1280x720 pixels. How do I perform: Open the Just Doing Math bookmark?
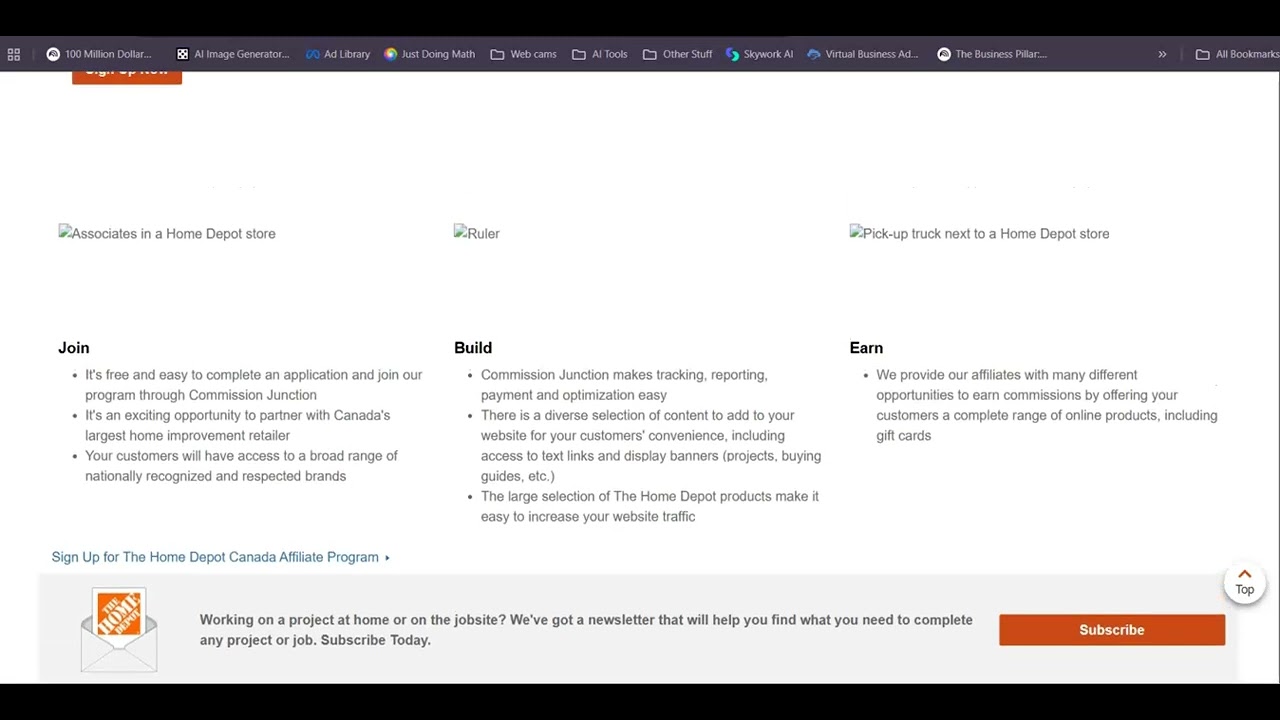coord(430,54)
